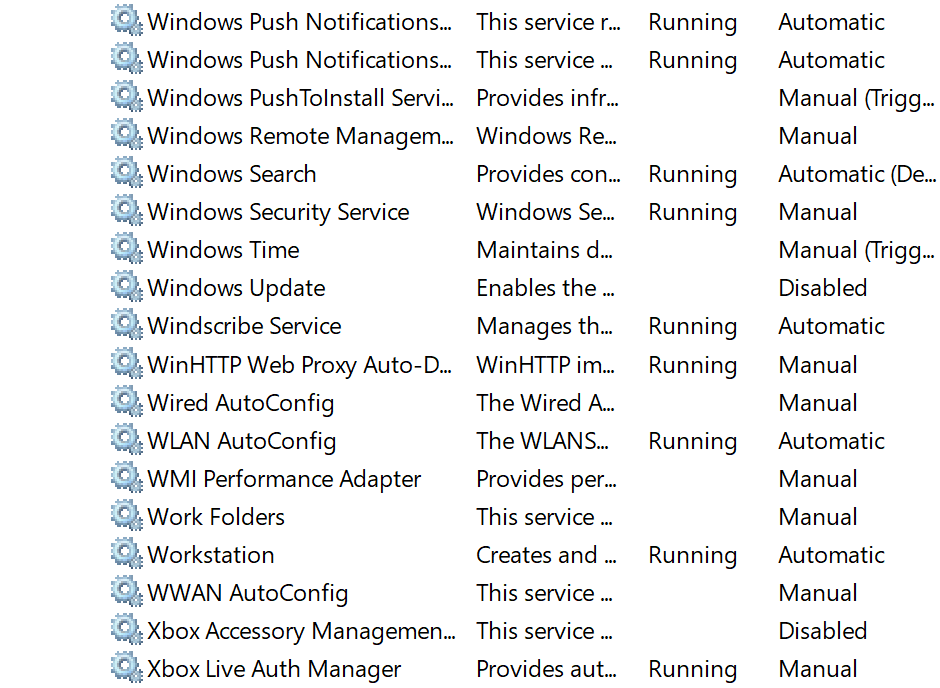Click the WWAN AutoConfig service name
This screenshot has width=940, height=688.
tap(248, 593)
